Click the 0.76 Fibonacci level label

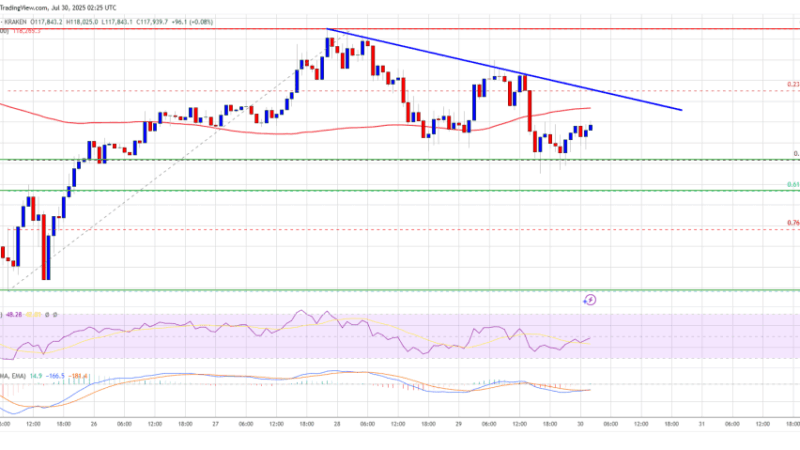tap(793, 223)
